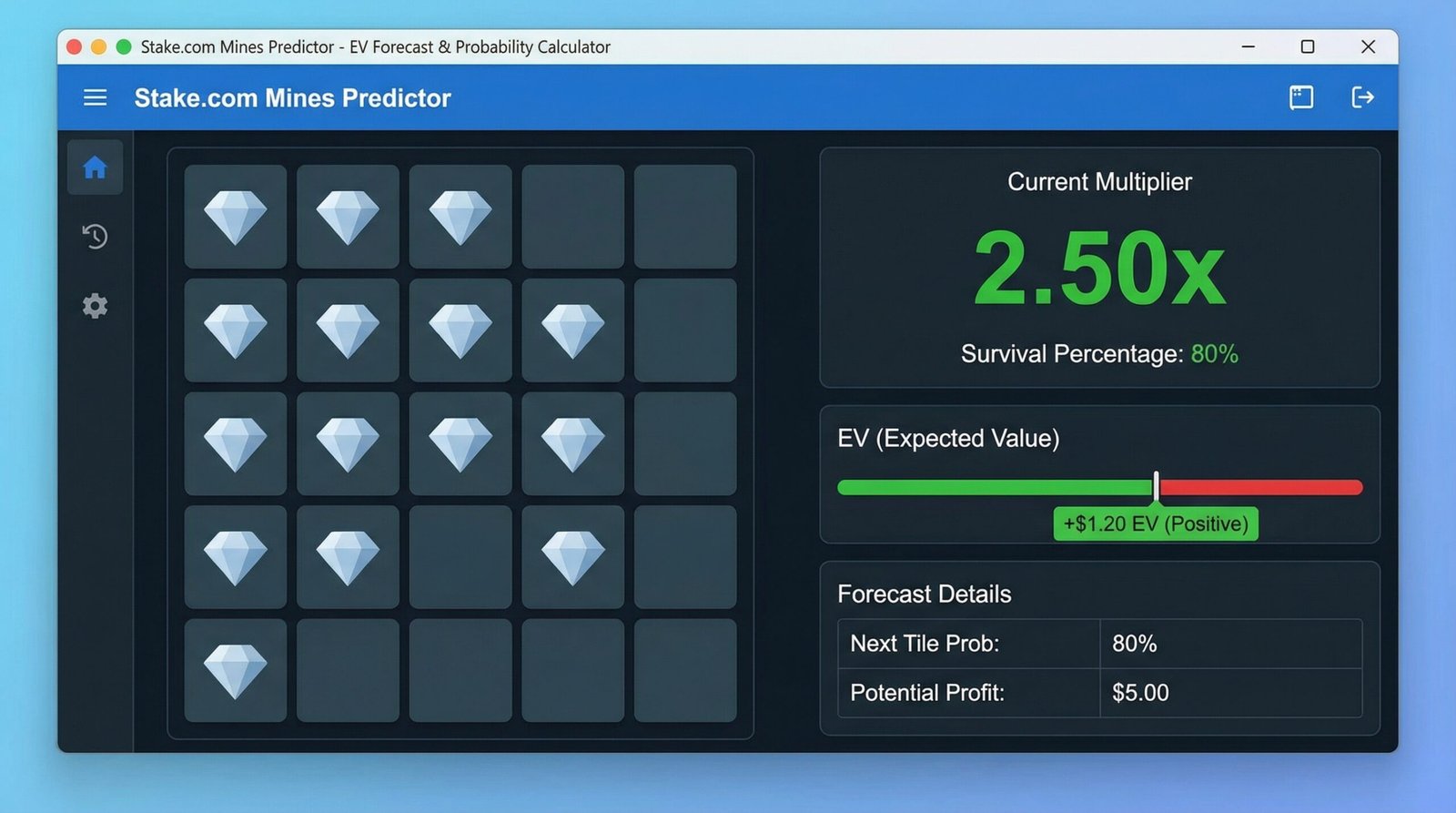Reveal the empty tile in row five, column two

(348, 671)
